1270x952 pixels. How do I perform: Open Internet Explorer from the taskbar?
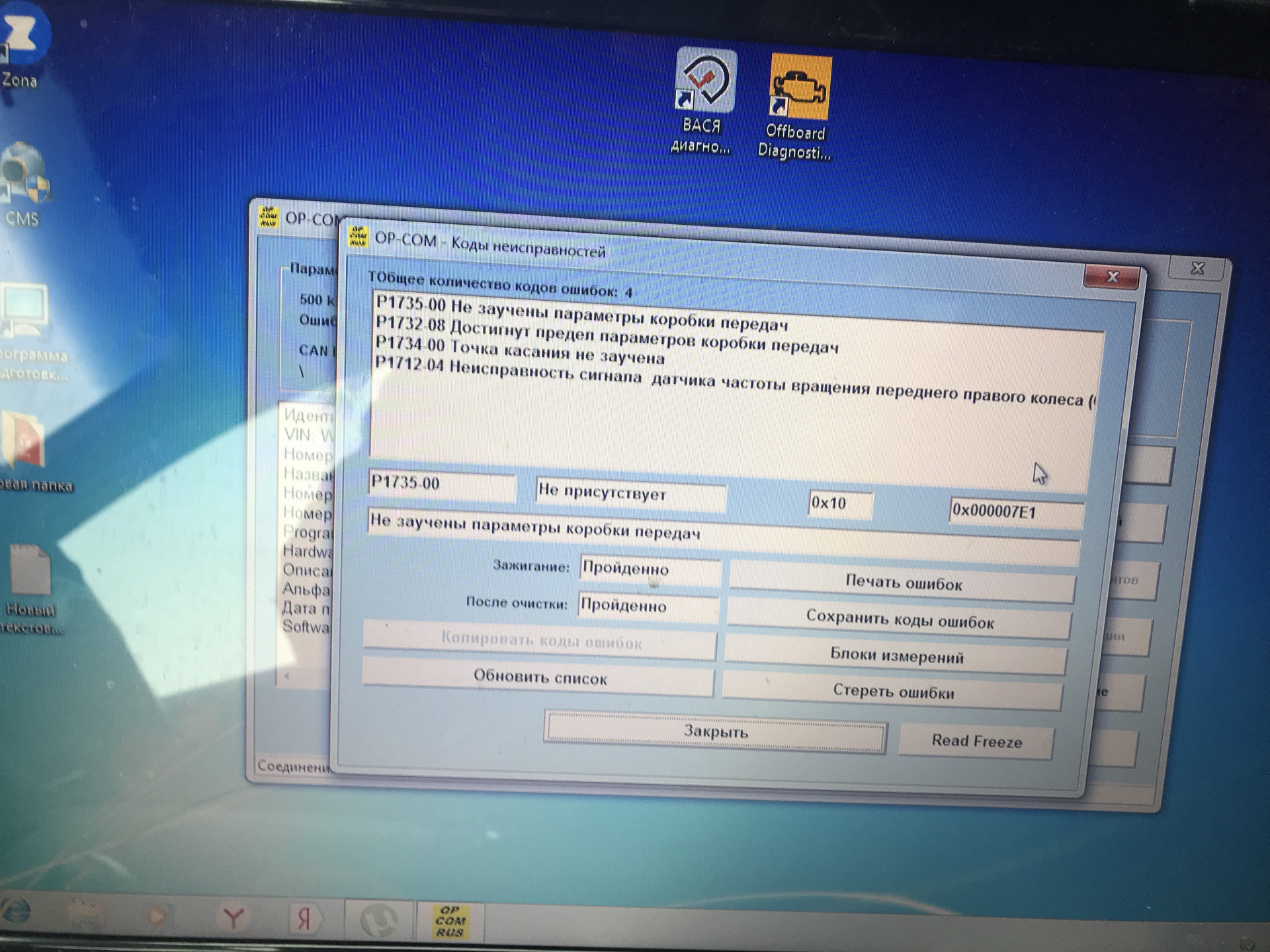click(15, 912)
